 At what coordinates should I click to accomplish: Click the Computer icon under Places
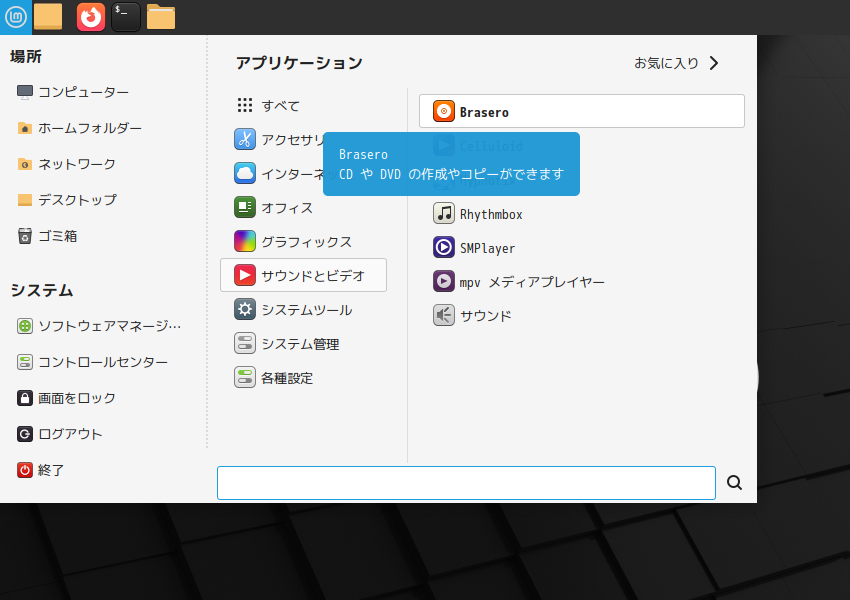click(24, 92)
